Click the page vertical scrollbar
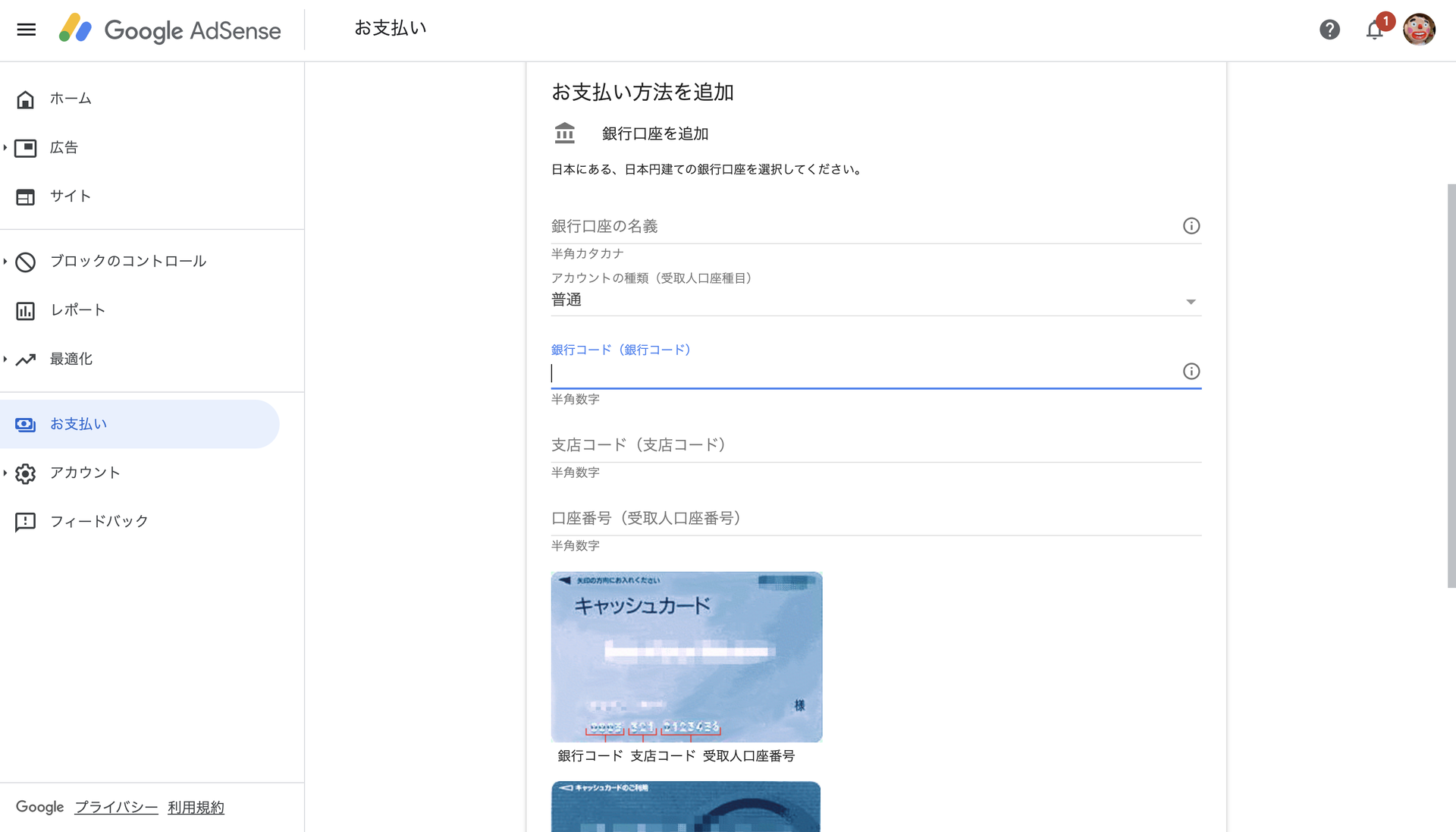1456x832 pixels. coord(1451,385)
